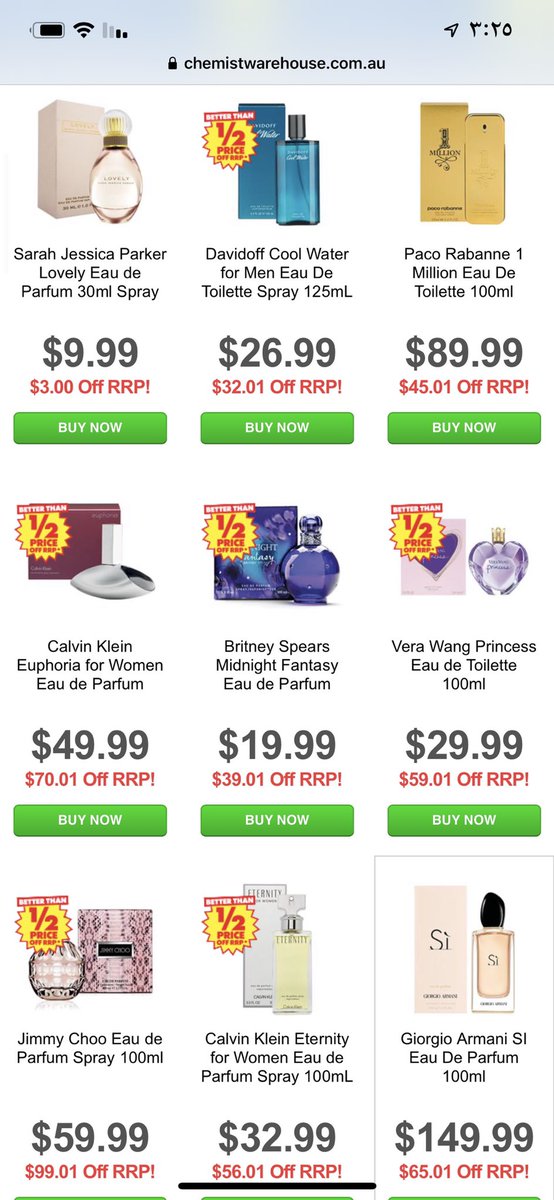554x1200 pixels.
Task: Tap the Half Price badge on Calvin Klein Euphoria
Action: click(43, 533)
